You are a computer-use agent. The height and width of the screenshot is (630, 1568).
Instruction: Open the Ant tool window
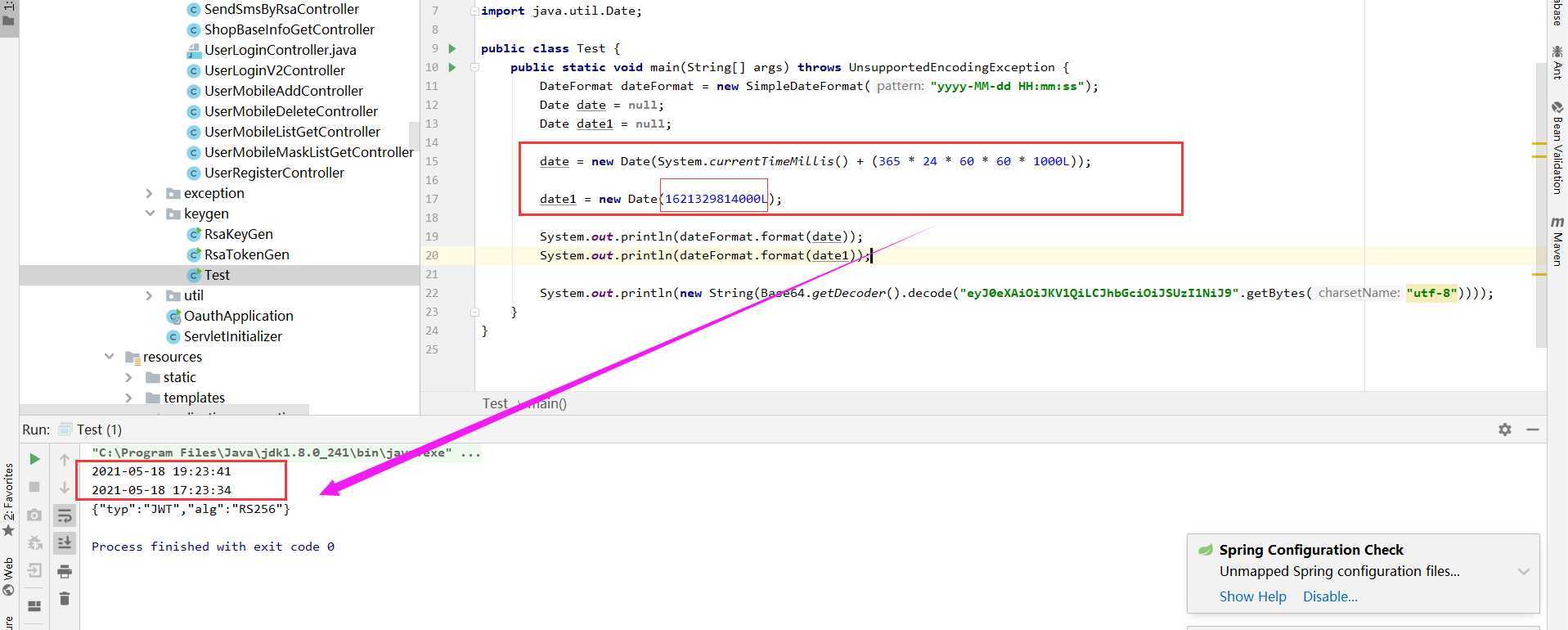[1557, 64]
